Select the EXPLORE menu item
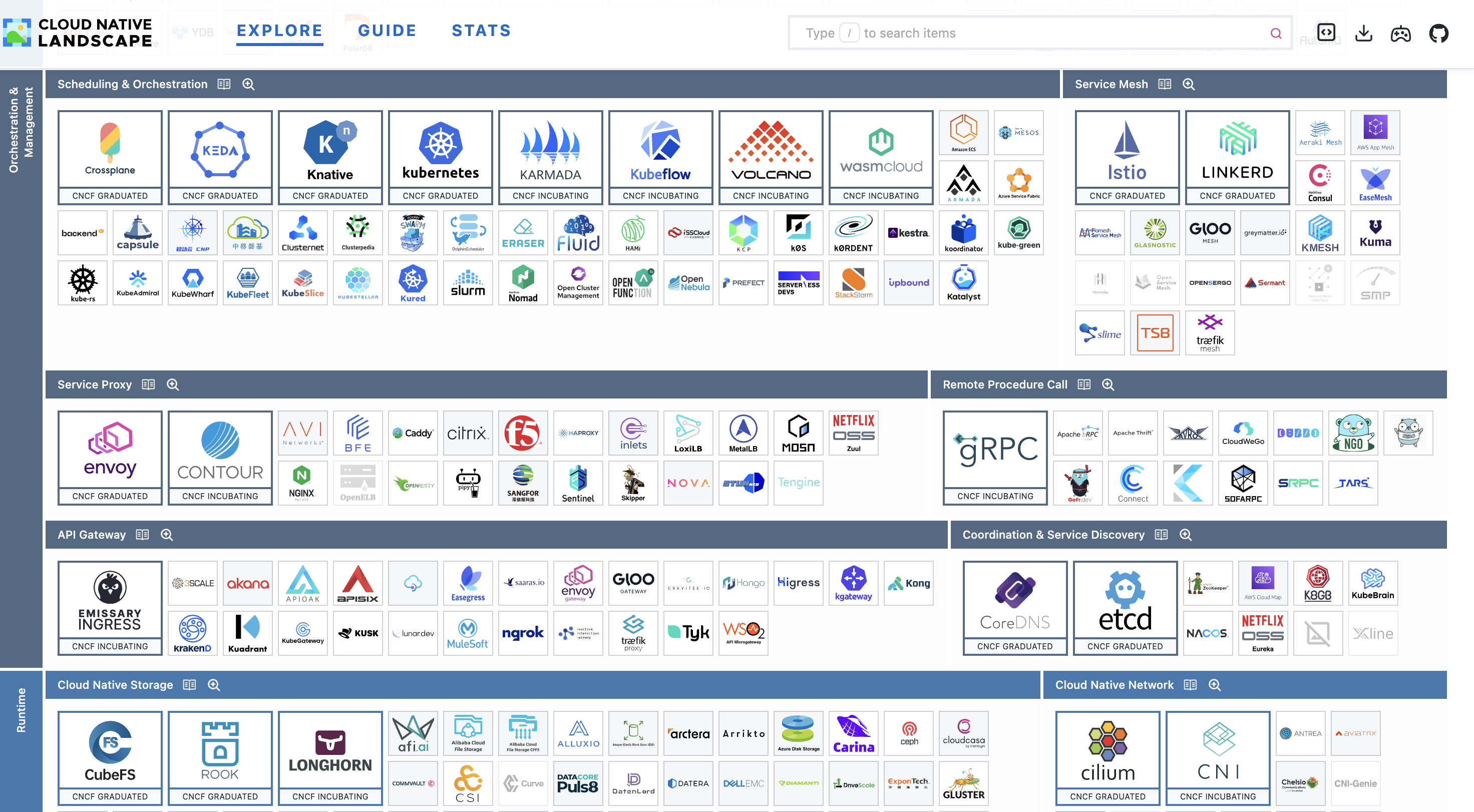1474x812 pixels. pyautogui.click(x=279, y=31)
